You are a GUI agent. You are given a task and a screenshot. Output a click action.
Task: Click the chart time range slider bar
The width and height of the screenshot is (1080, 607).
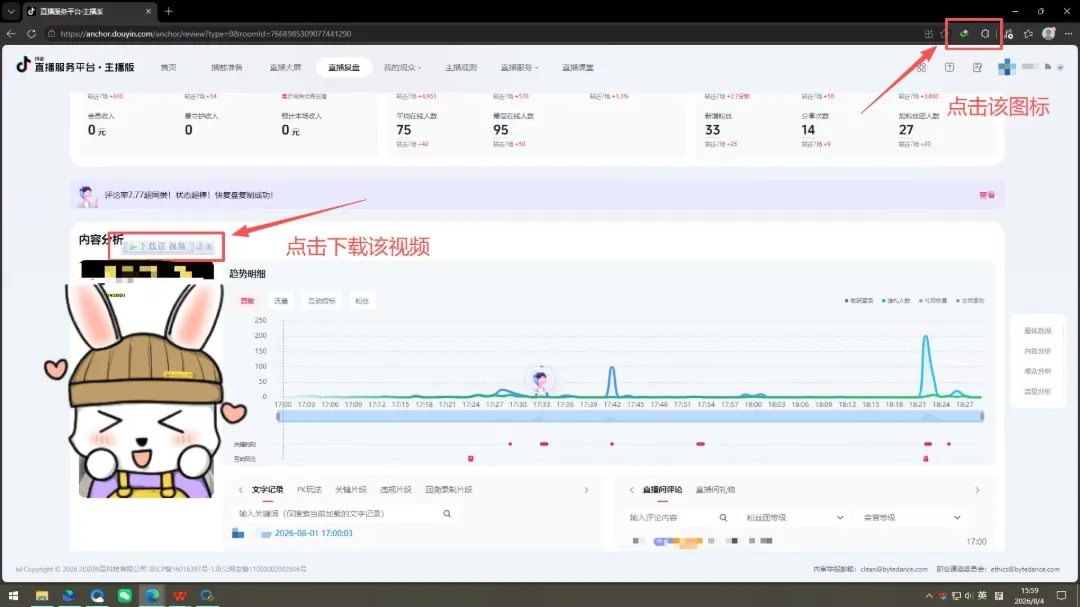pos(630,416)
